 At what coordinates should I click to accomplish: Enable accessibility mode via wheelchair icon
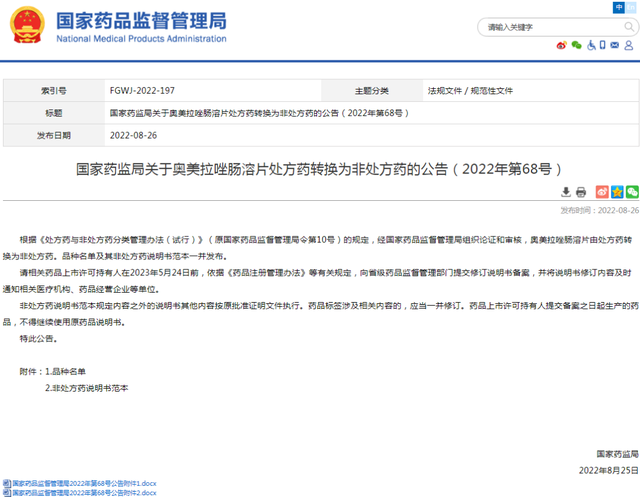click(x=591, y=45)
